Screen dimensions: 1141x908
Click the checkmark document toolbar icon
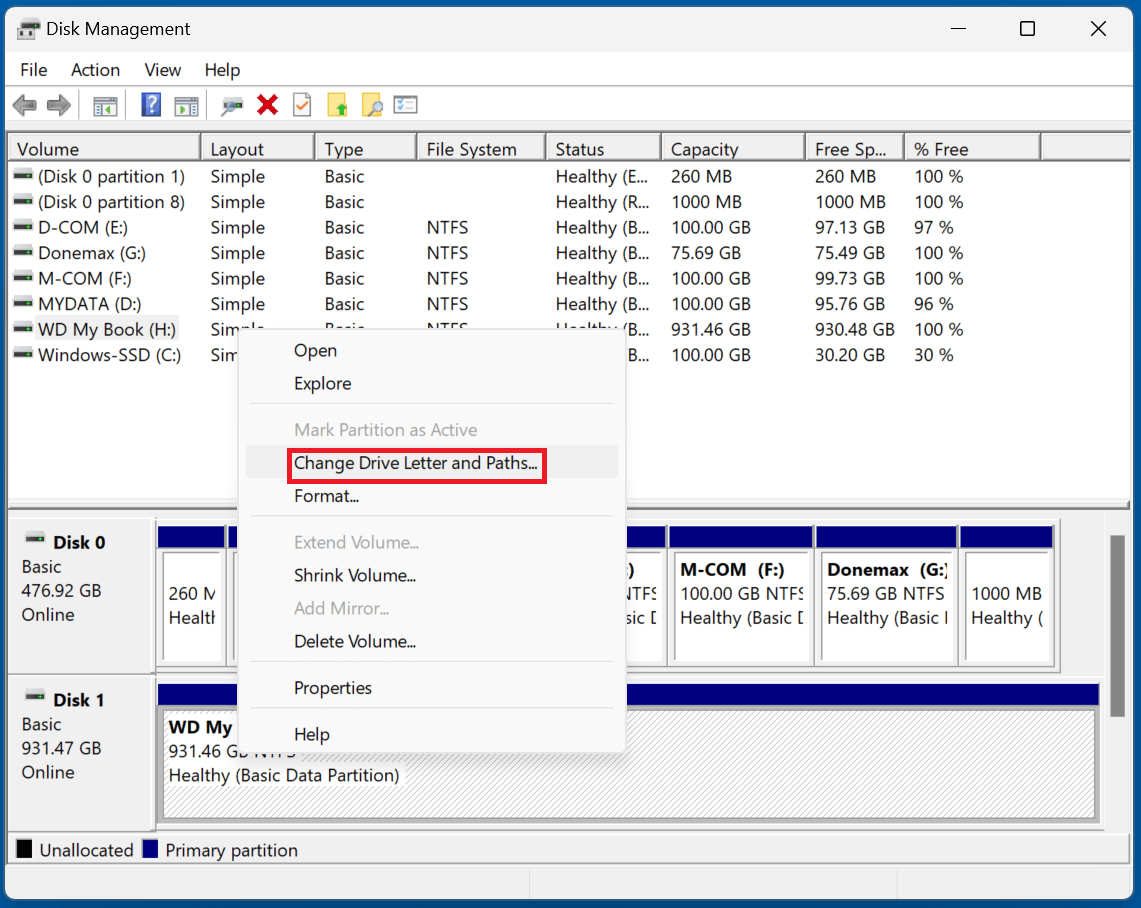[302, 104]
